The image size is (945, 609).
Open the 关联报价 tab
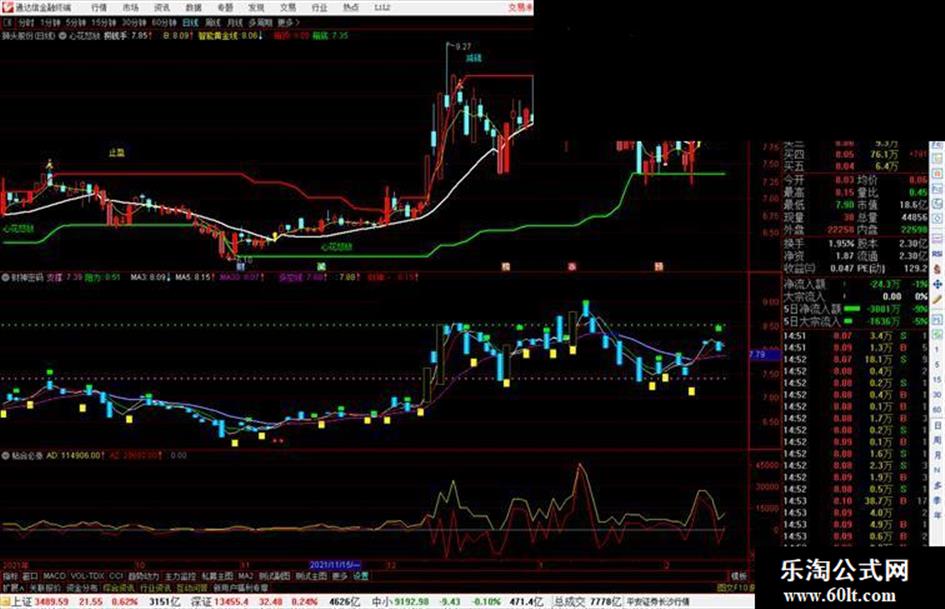46,587
